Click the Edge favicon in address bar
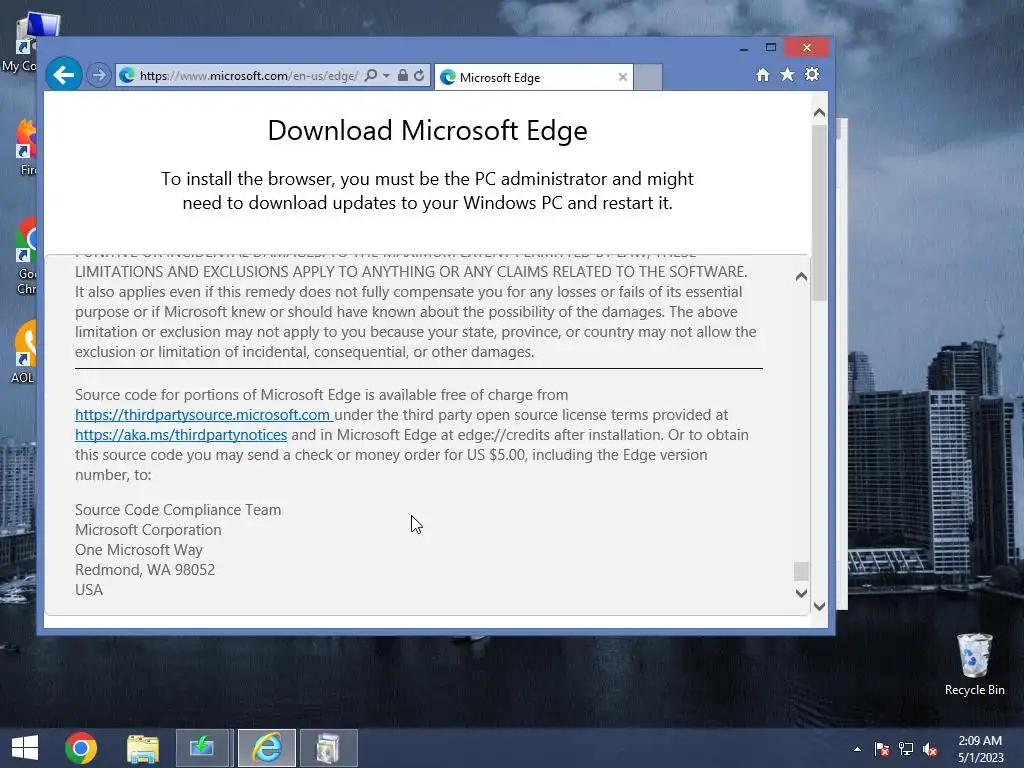Screen dimensions: 1024x768 point(127,76)
